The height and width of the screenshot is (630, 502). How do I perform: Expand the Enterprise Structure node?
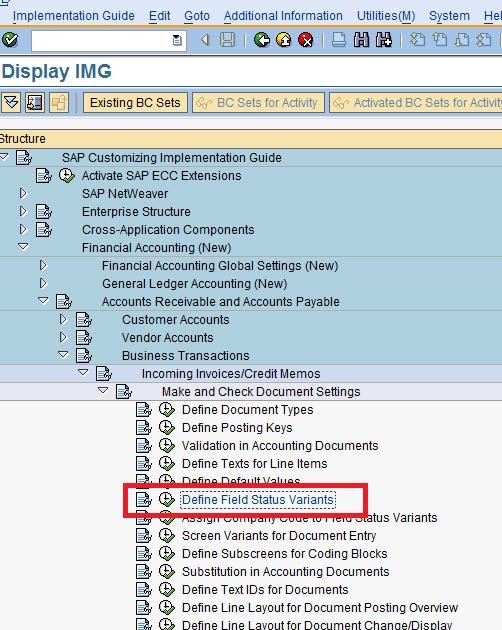(23, 211)
